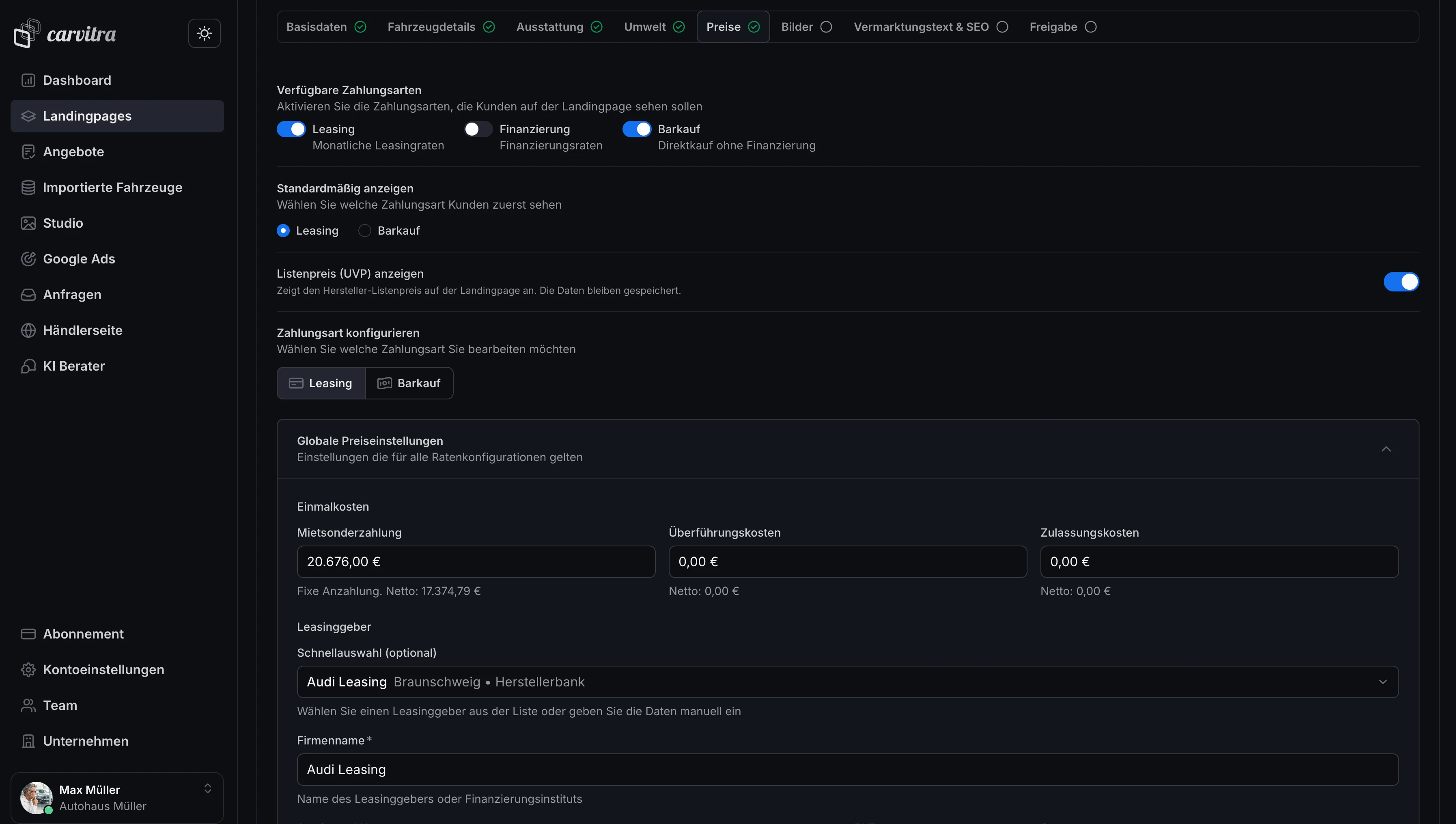Click the Studio image icon
Screen dimensions: 1456x824
pyautogui.click(x=28, y=223)
